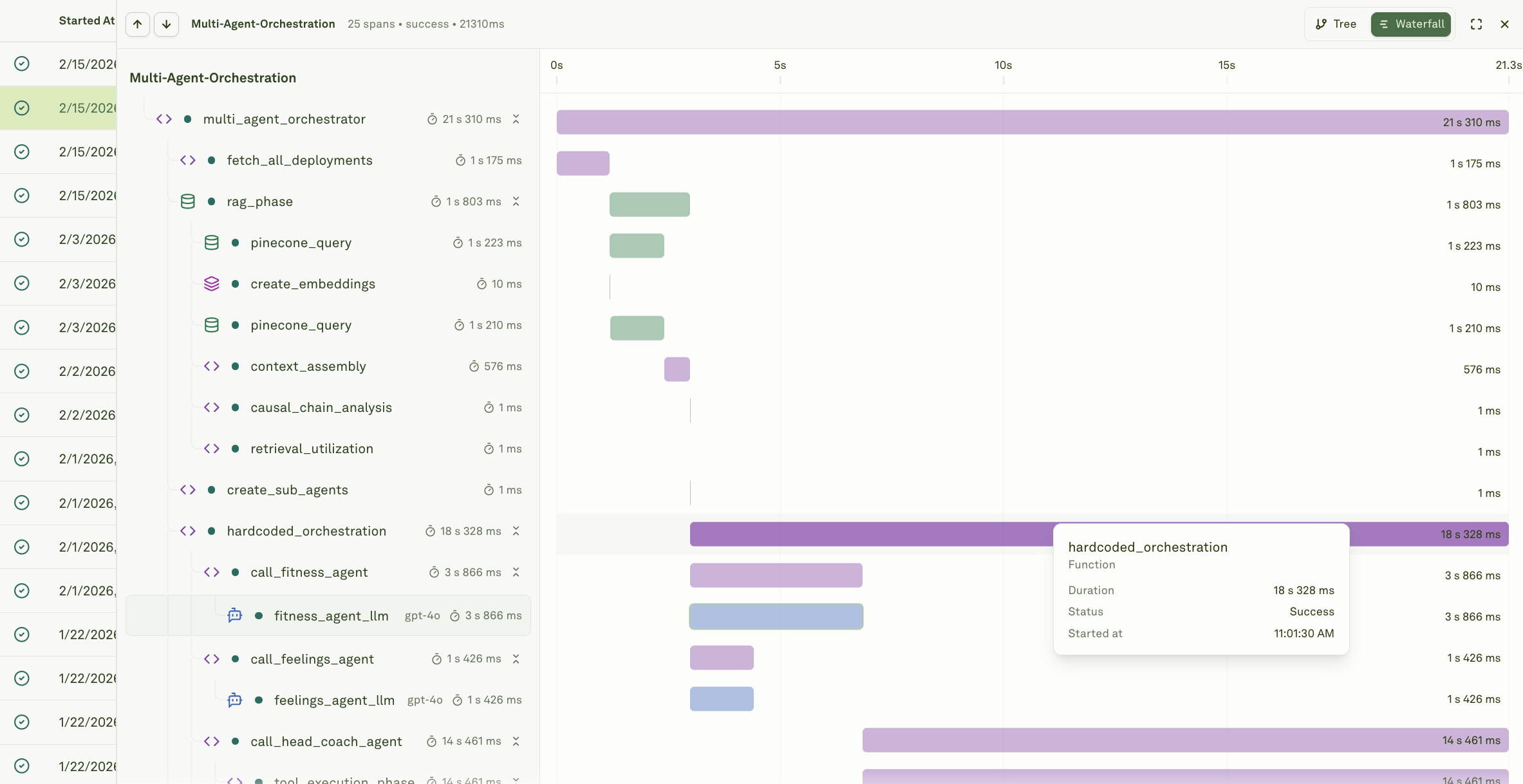Select the feelings_agent_llm span row

coord(328,700)
